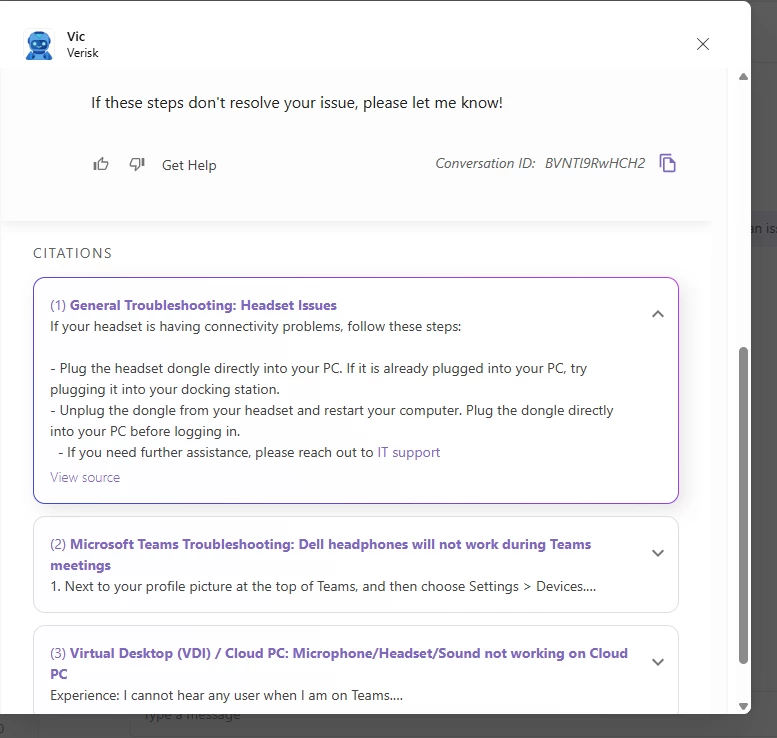Viewport: 777px width, 738px height.
Task: Copy the Conversation ID to clipboard
Action: pyautogui.click(x=667, y=163)
